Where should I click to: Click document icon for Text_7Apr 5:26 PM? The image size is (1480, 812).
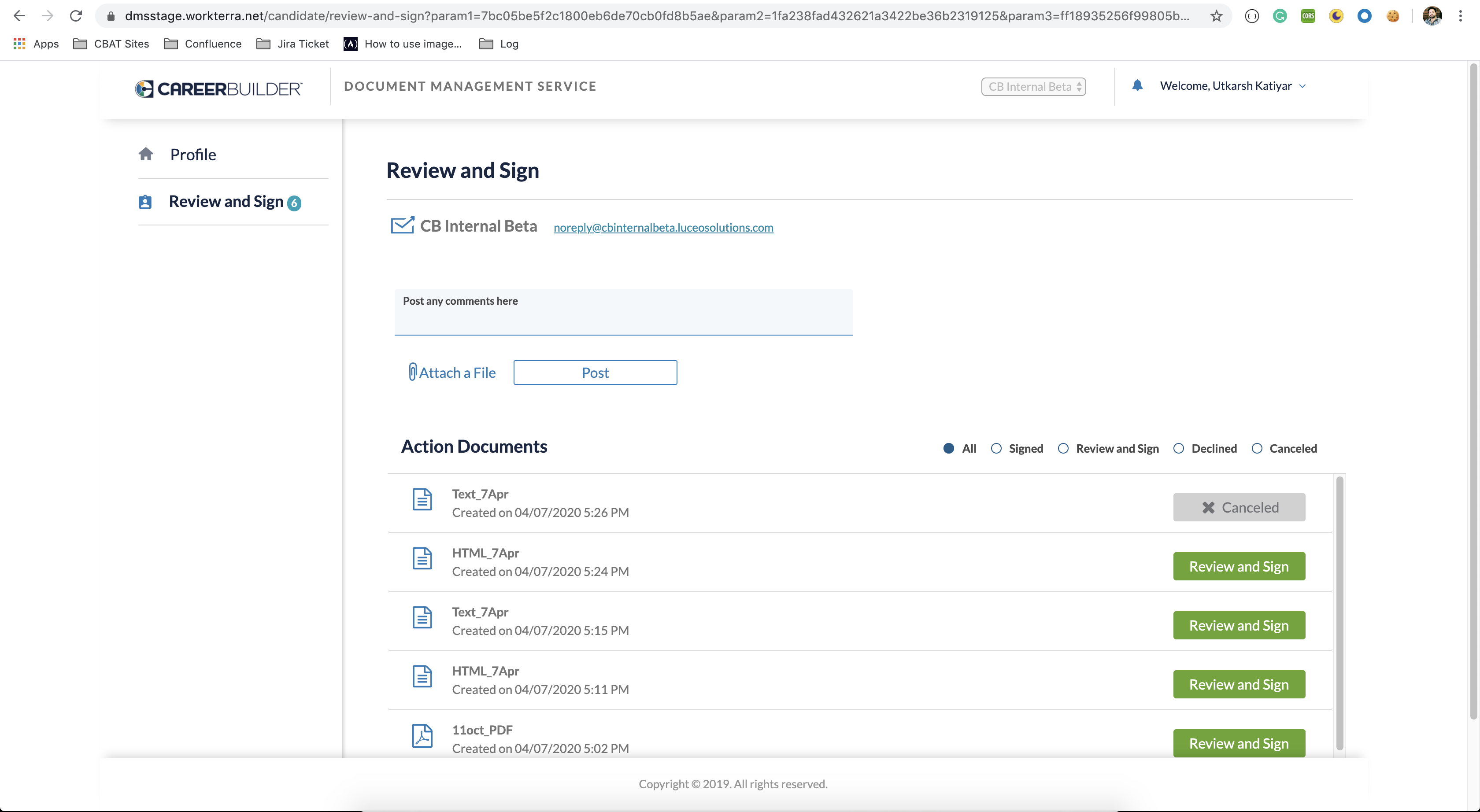[422, 499]
